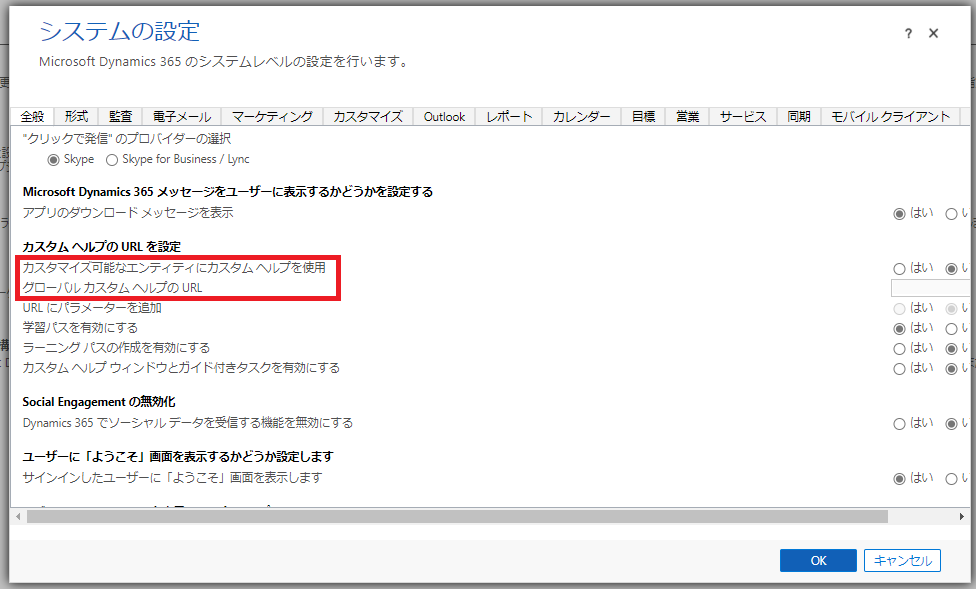Click the horizontal scrollbar thumb
The width and height of the screenshot is (976, 589).
pos(458,516)
